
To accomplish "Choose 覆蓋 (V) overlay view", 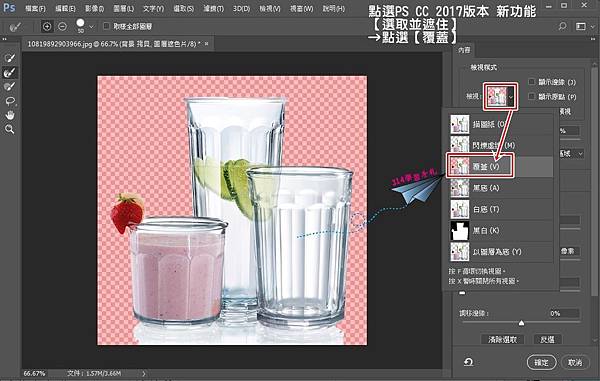I will click(501, 166).
